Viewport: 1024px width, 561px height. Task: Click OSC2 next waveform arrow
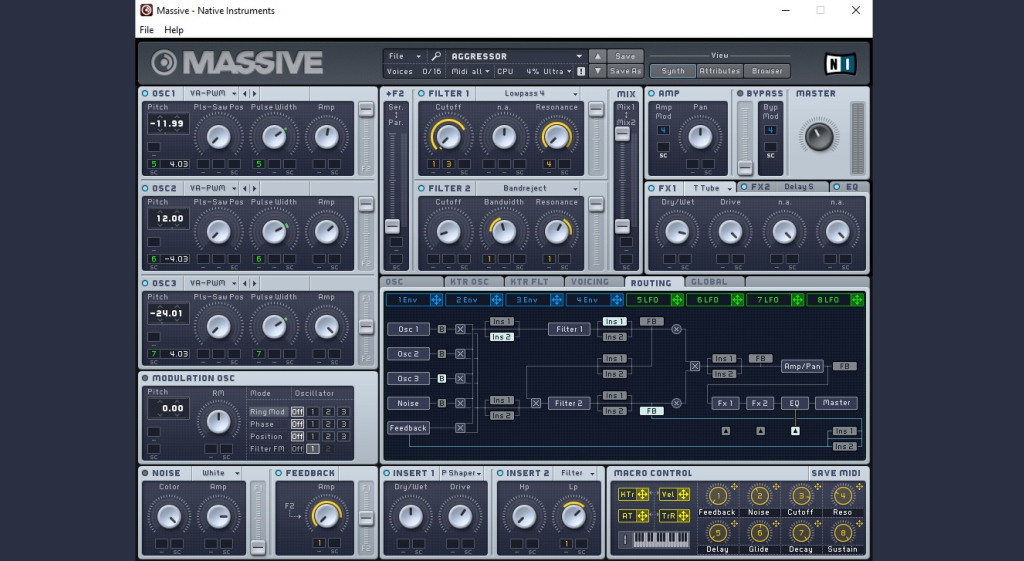[x=255, y=188]
